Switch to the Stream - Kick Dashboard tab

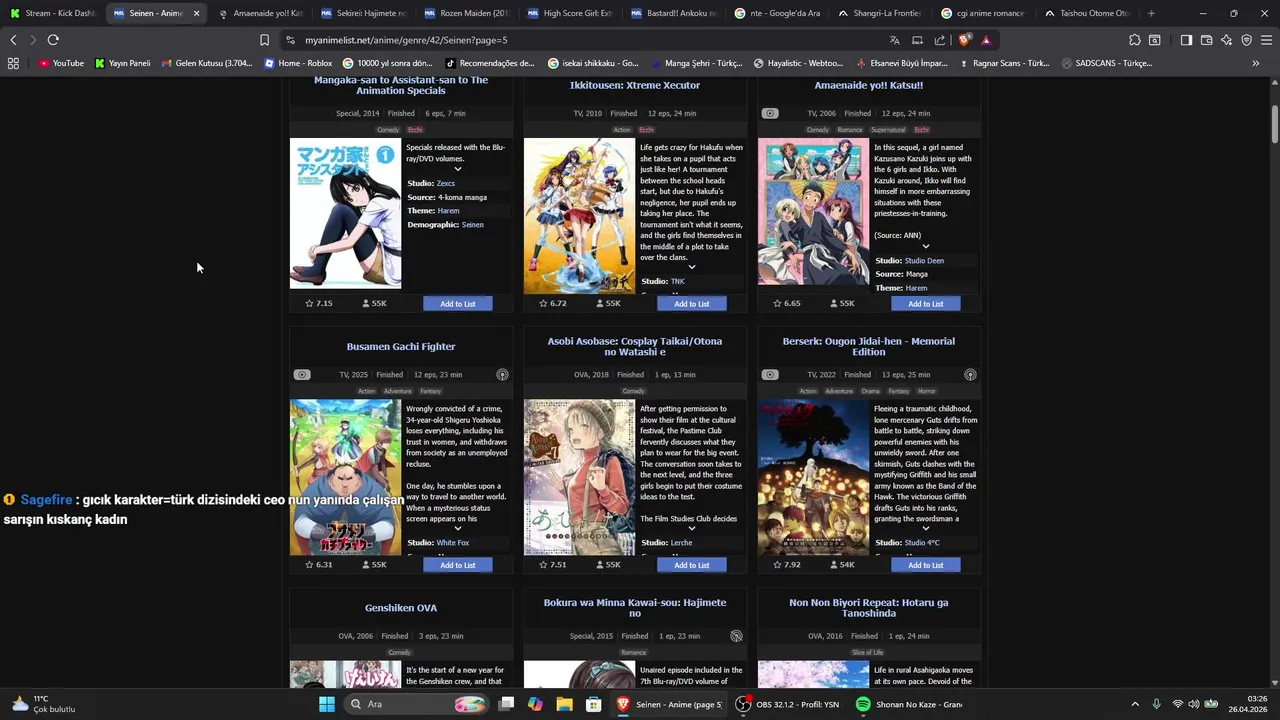pyautogui.click(x=53, y=13)
